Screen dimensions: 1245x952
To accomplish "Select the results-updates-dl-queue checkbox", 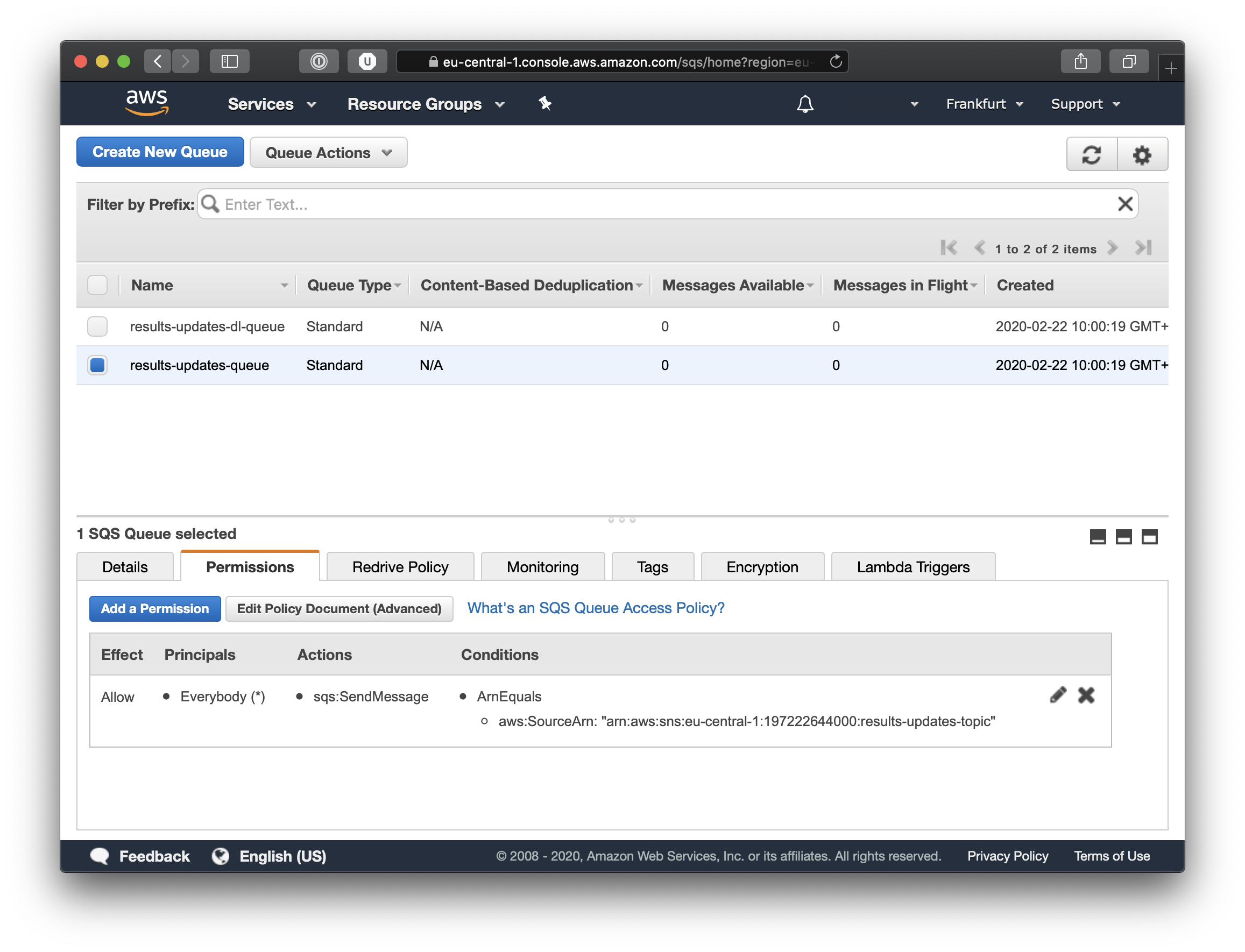I will pos(97,326).
